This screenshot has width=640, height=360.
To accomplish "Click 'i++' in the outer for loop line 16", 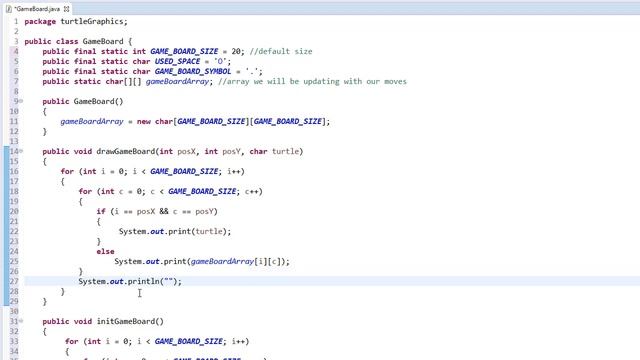I will point(234,171).
